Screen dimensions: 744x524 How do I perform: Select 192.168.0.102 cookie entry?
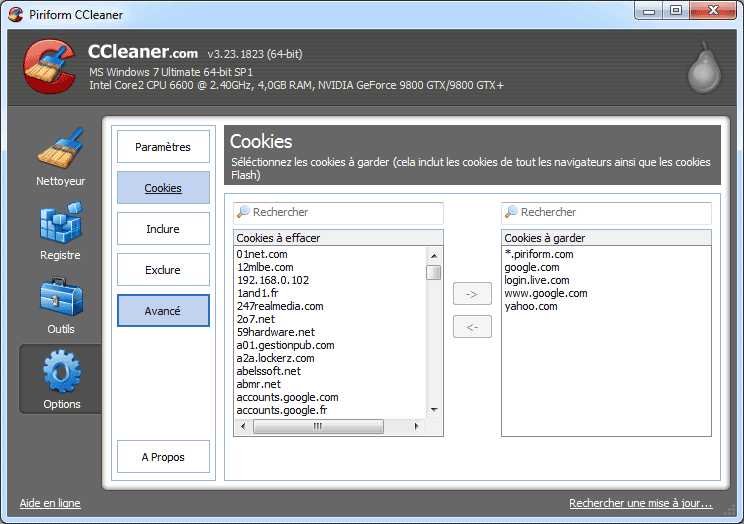[272, 280]
